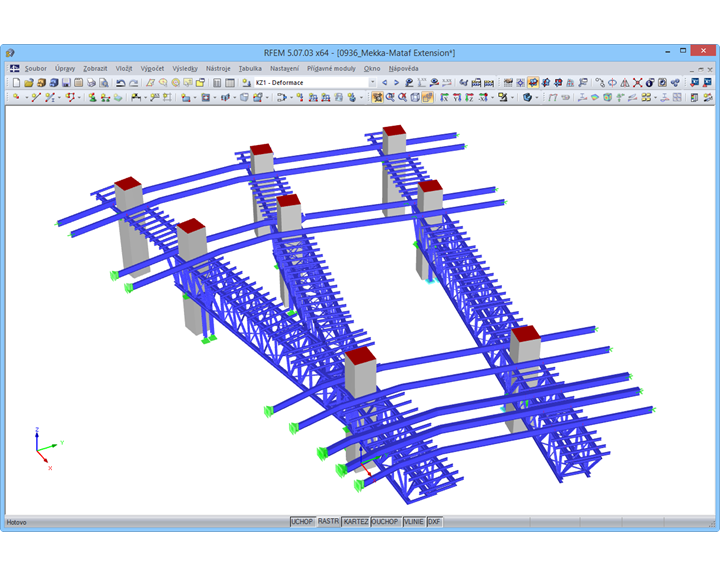Toggle the RASTR grid in status bar
Viewport: 720px width, 576px height.
328,521
